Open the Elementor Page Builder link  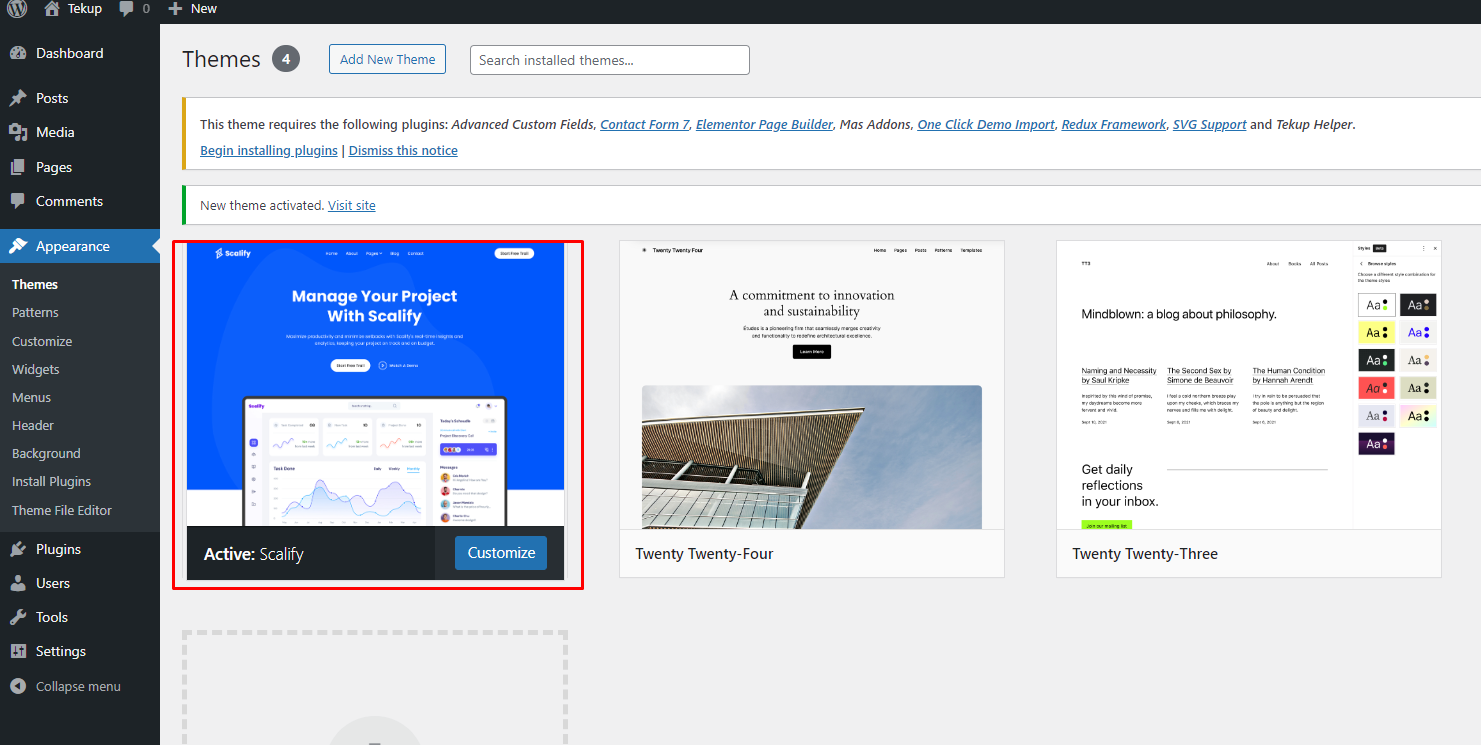(764, 124)
